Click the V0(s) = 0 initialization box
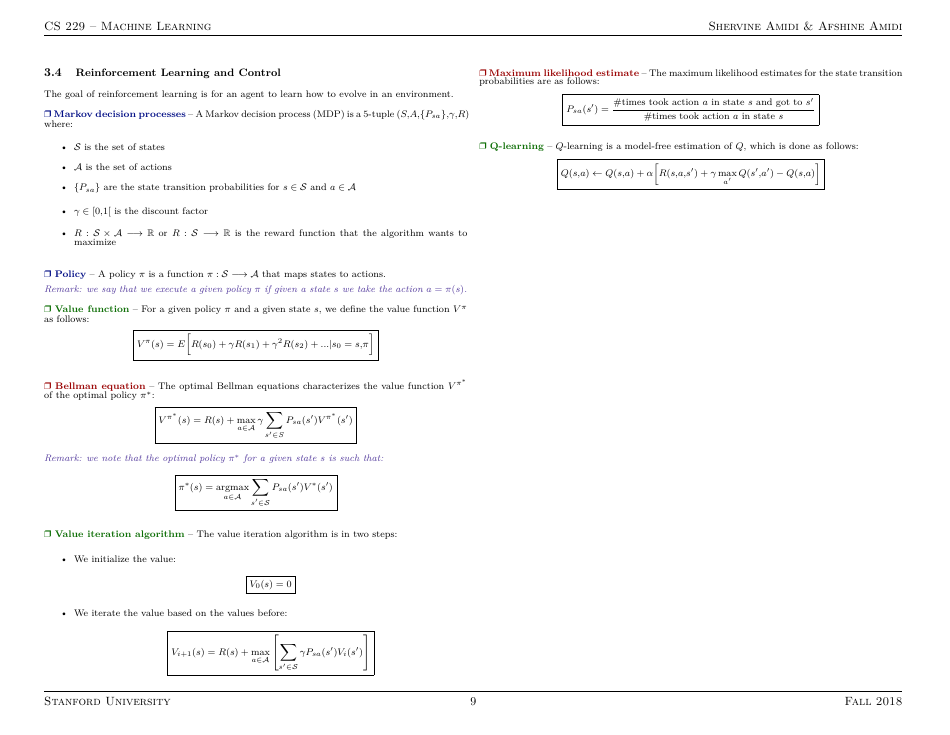The image size is (950, 735). click(x=271, y=584)
